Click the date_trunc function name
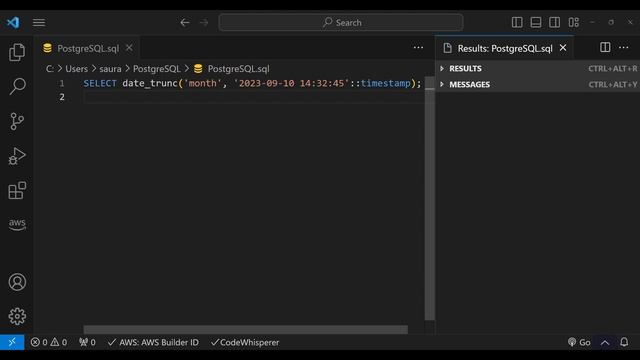This screenshot has height=360, width=640. tap(150, 83)
